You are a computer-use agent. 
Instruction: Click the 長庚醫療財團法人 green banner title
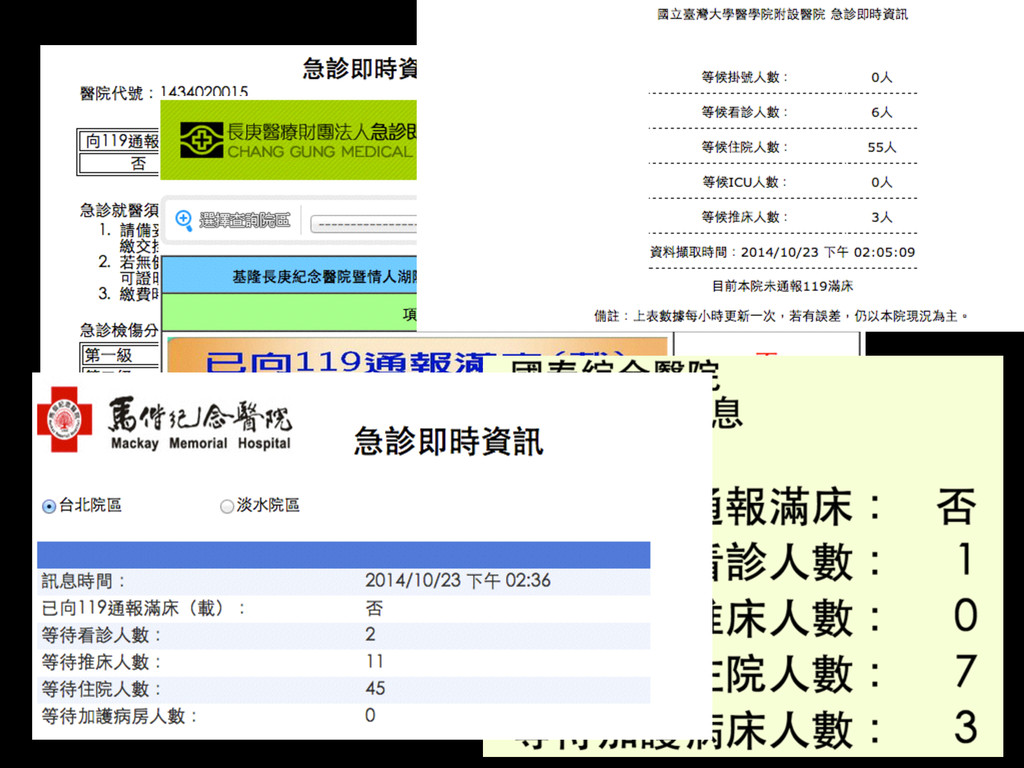pos(321,132)
